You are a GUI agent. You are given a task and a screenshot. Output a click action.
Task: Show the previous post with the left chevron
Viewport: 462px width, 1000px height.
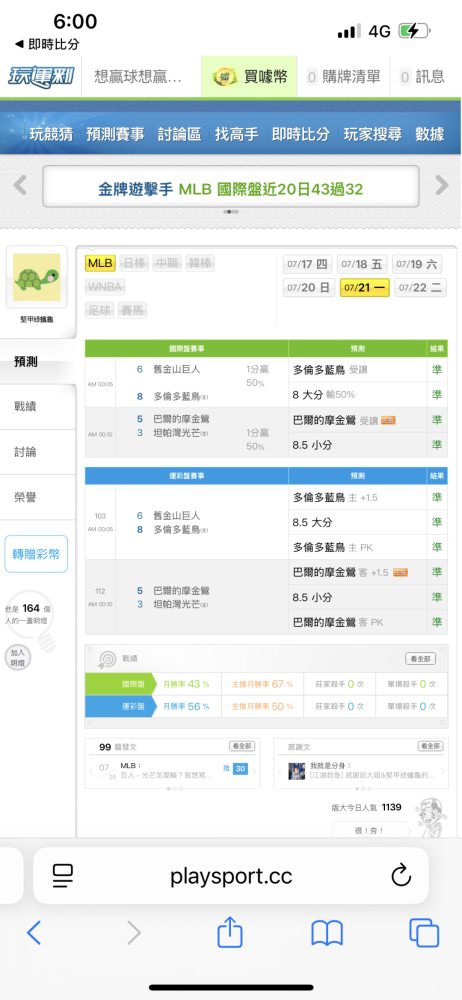click(91, 771)
